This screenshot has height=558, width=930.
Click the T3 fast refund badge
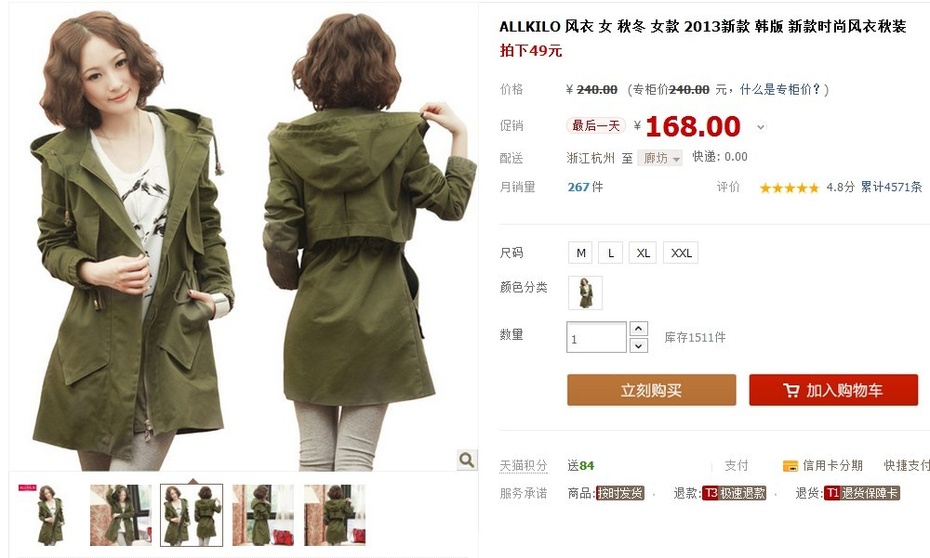(x=734, y=493)
